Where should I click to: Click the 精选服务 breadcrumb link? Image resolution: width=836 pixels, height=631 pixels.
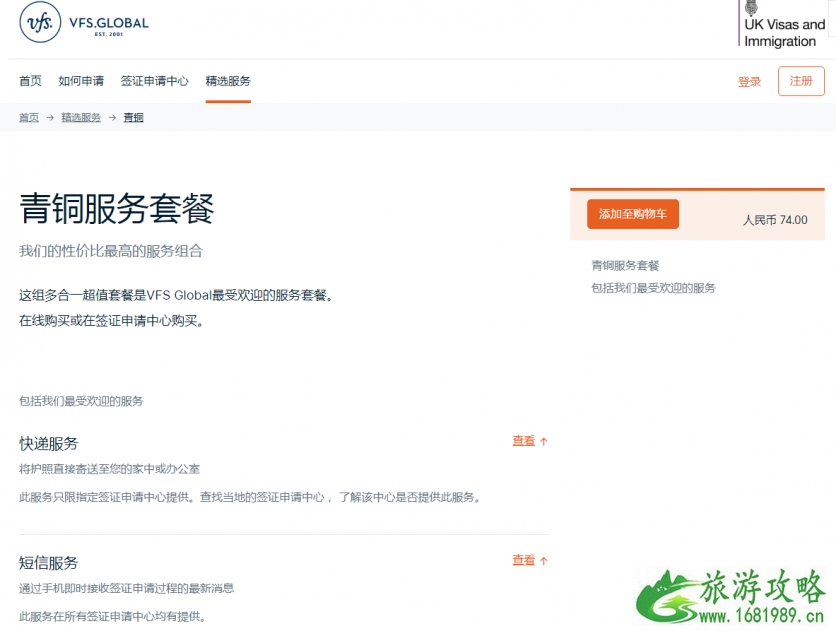[81, 117]
